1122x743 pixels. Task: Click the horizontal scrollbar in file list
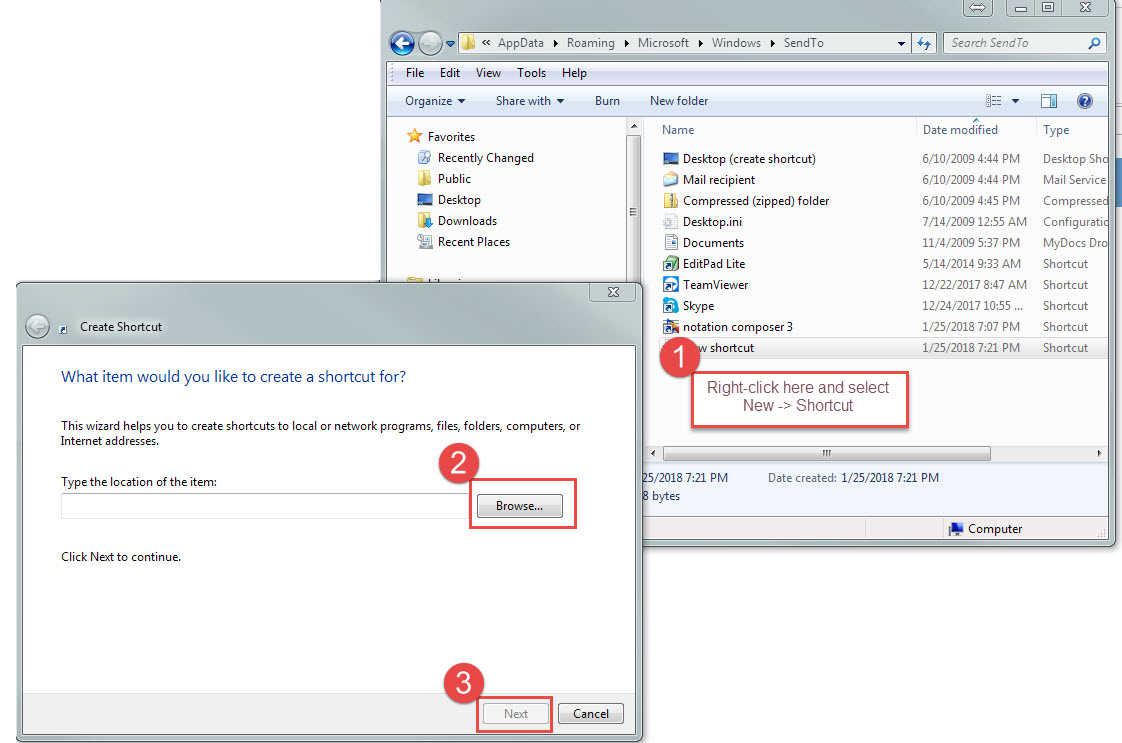click(827, 453)
